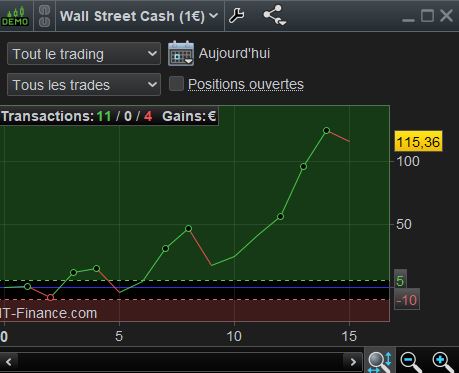Select the equity point at trade 8
The height and width of the screenshot is (373, 459).
coord(189,229)
